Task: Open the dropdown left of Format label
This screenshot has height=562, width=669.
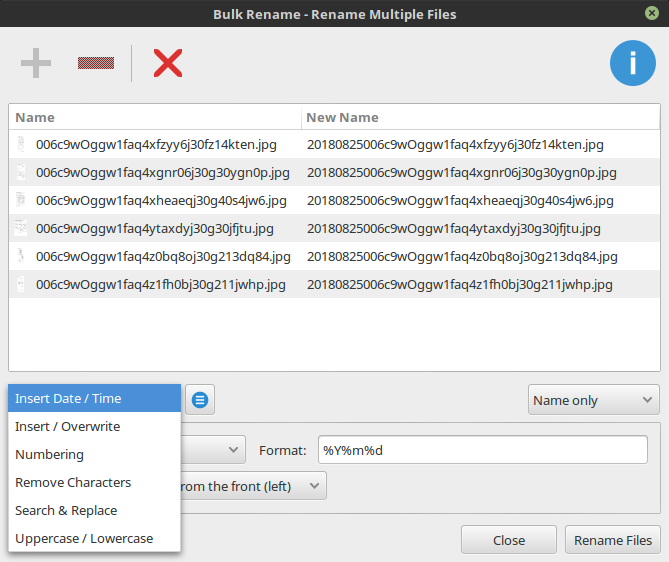Action: tap(215, 450)
